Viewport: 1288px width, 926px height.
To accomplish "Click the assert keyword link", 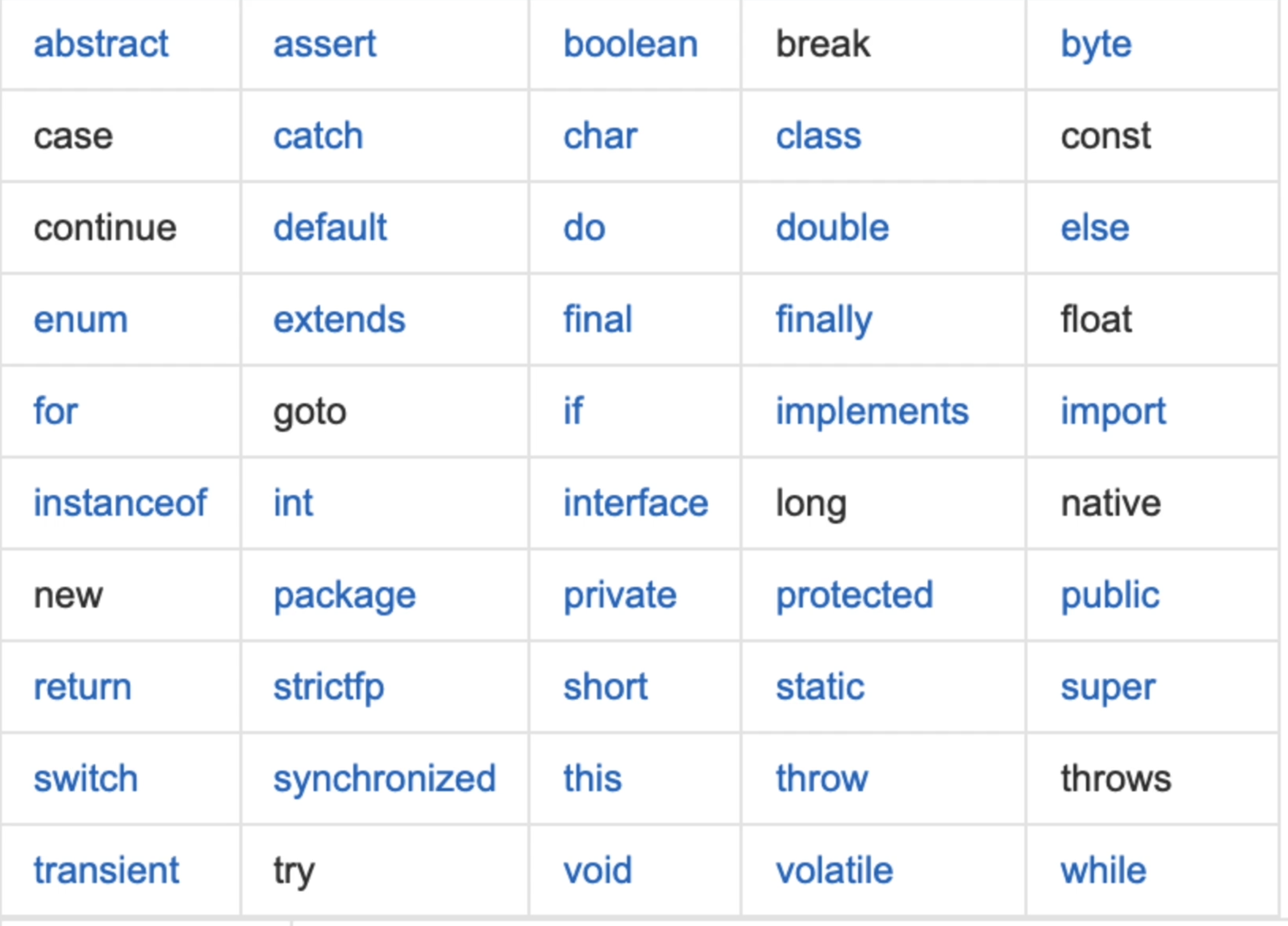I will tap(325, 44).
